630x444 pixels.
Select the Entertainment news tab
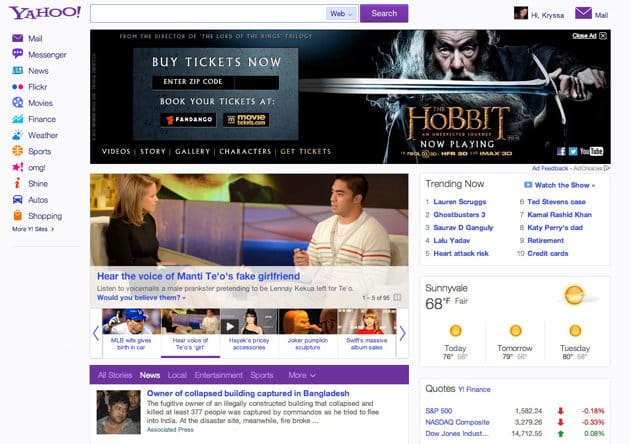(218, 375)
